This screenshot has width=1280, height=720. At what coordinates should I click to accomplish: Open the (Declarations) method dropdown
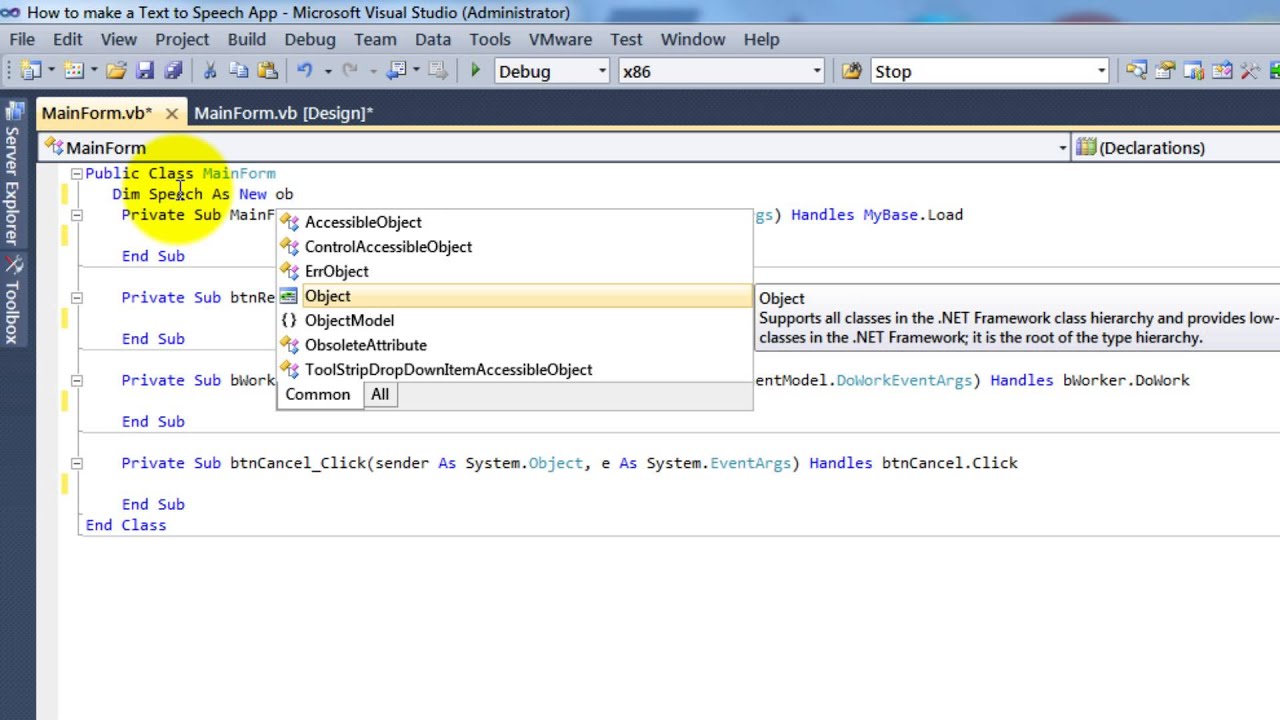click(1176, 148)
